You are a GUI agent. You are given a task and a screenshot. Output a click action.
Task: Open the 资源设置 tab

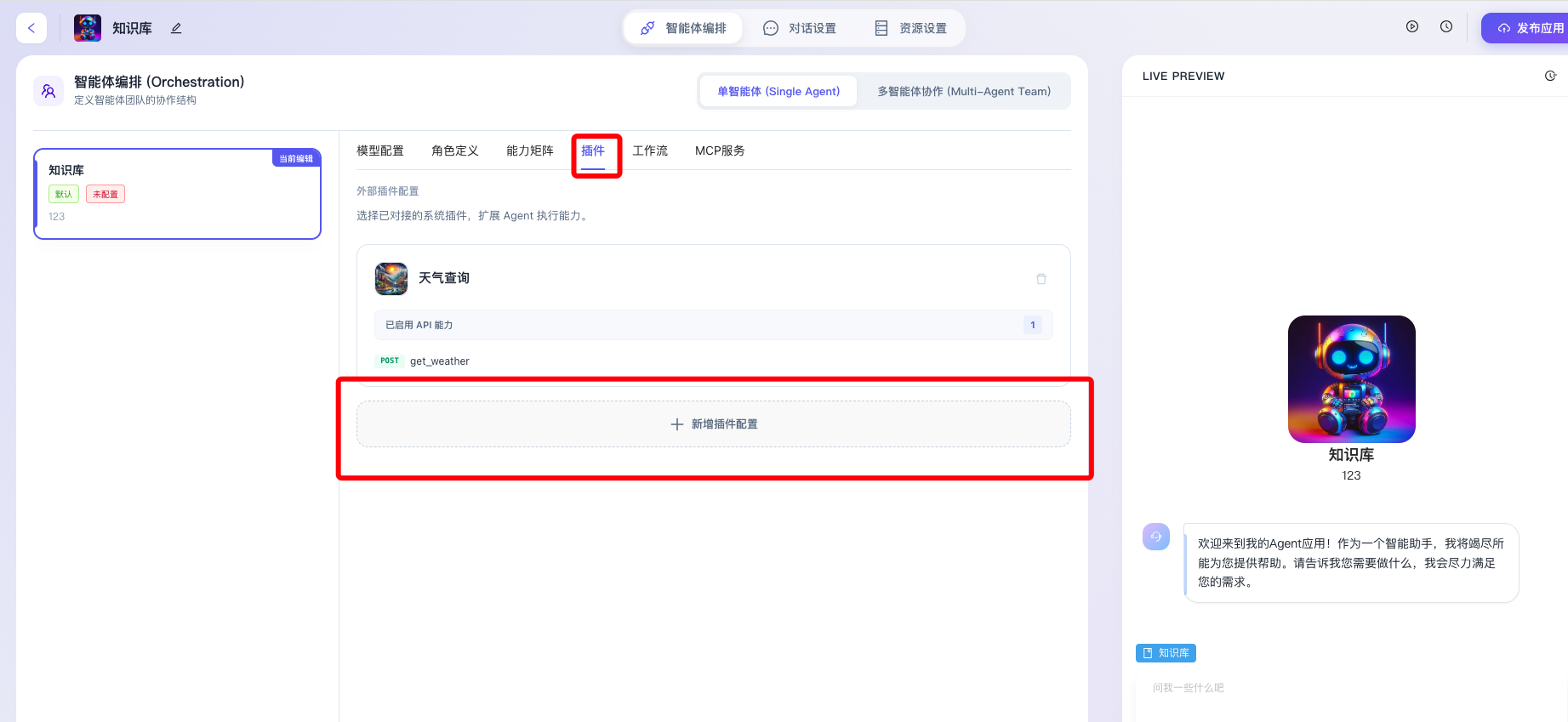(x=910, y=28)
